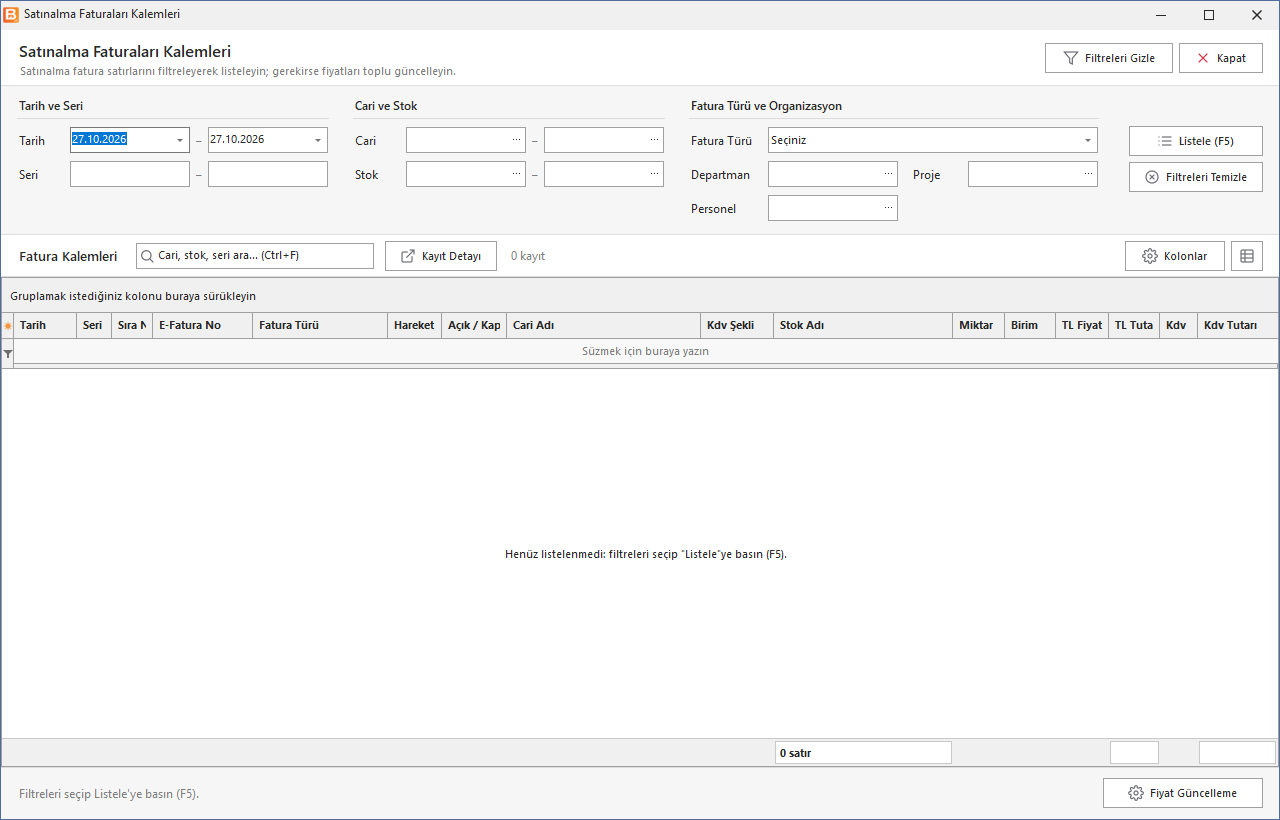1280x820 pixels.
Task: Open the Proje lookup ellipsis
Action: 1088,174
